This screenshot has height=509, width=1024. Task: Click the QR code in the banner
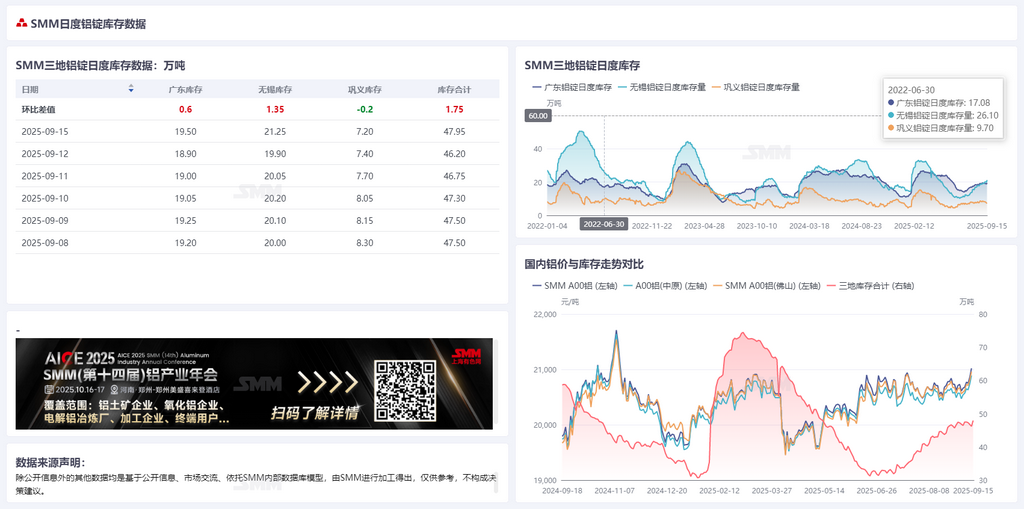[406, 391]
